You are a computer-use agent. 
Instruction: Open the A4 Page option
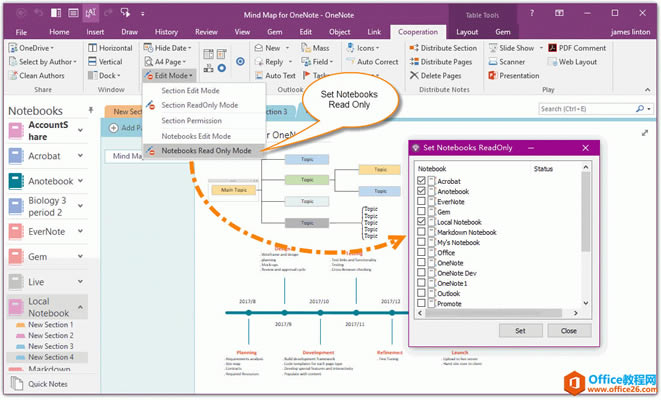click(165, 62)
